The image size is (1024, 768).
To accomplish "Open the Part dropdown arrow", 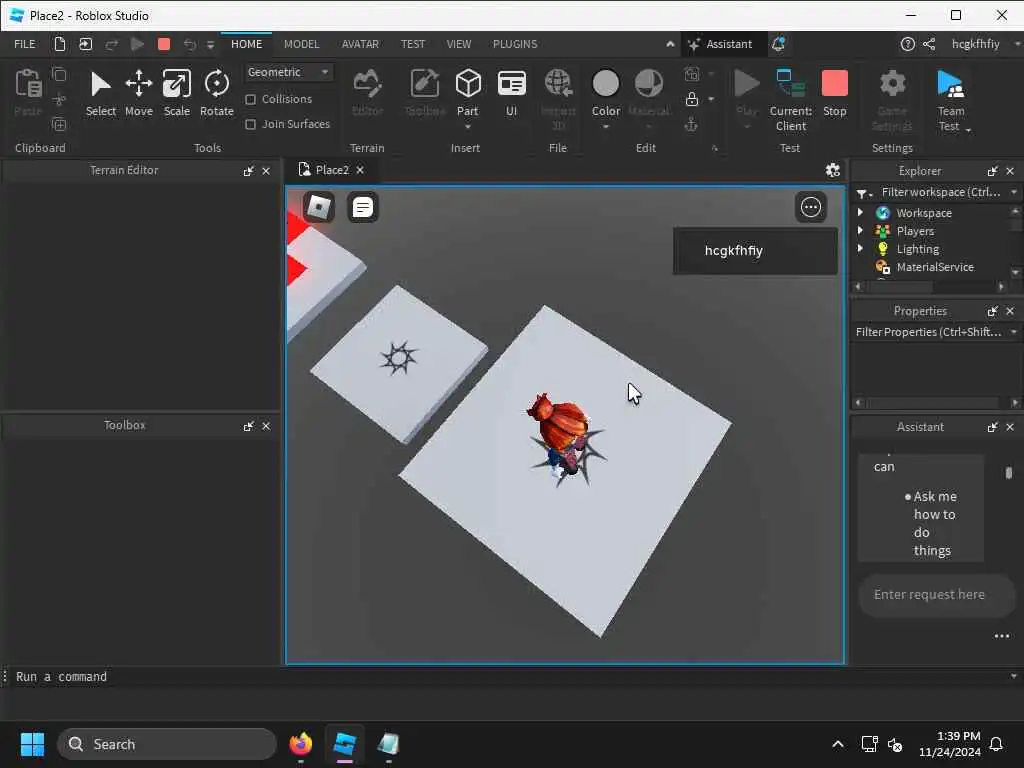I will [x=468, y=127].
